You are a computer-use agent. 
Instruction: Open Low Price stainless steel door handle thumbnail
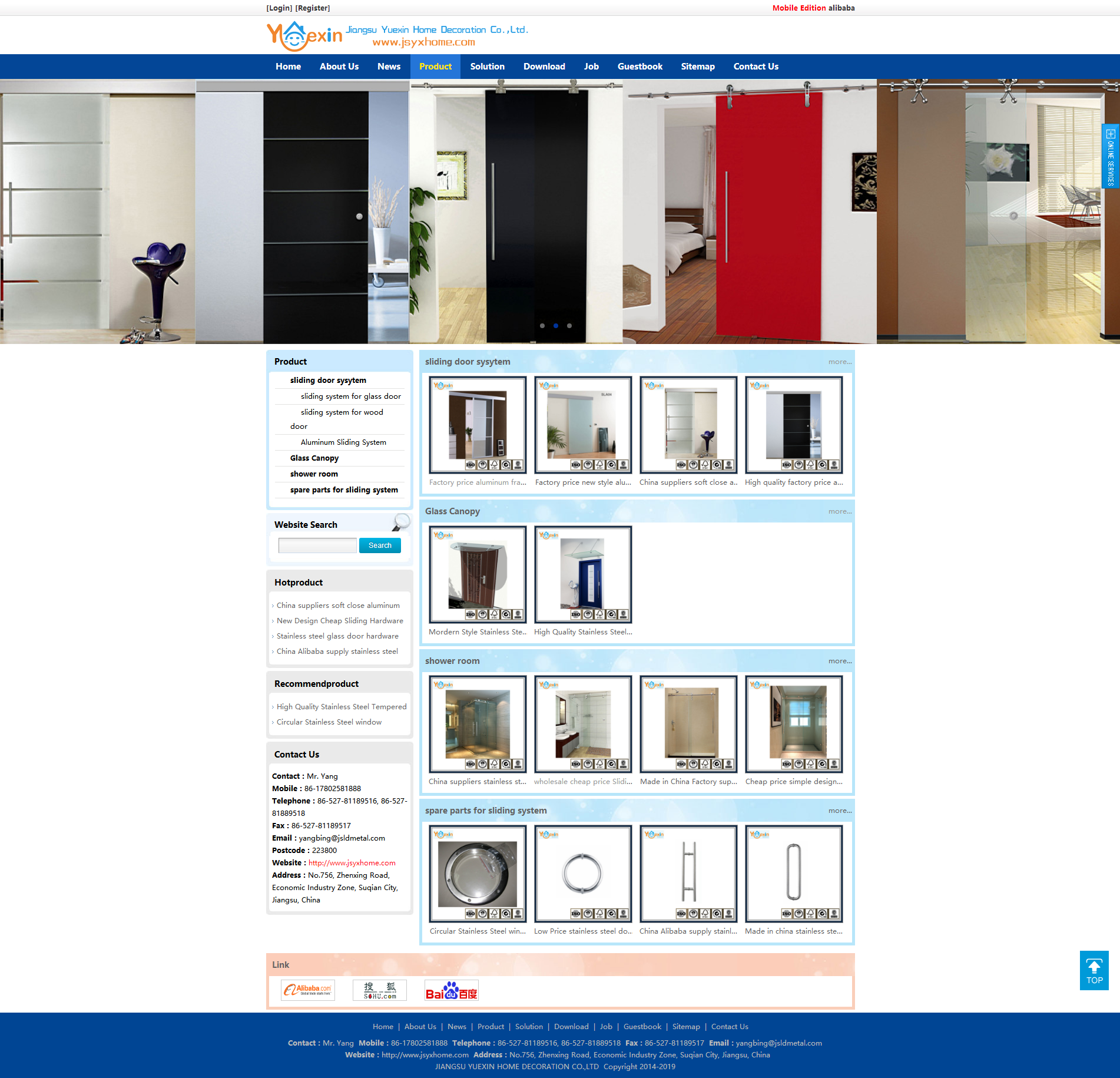pos(583,874)
